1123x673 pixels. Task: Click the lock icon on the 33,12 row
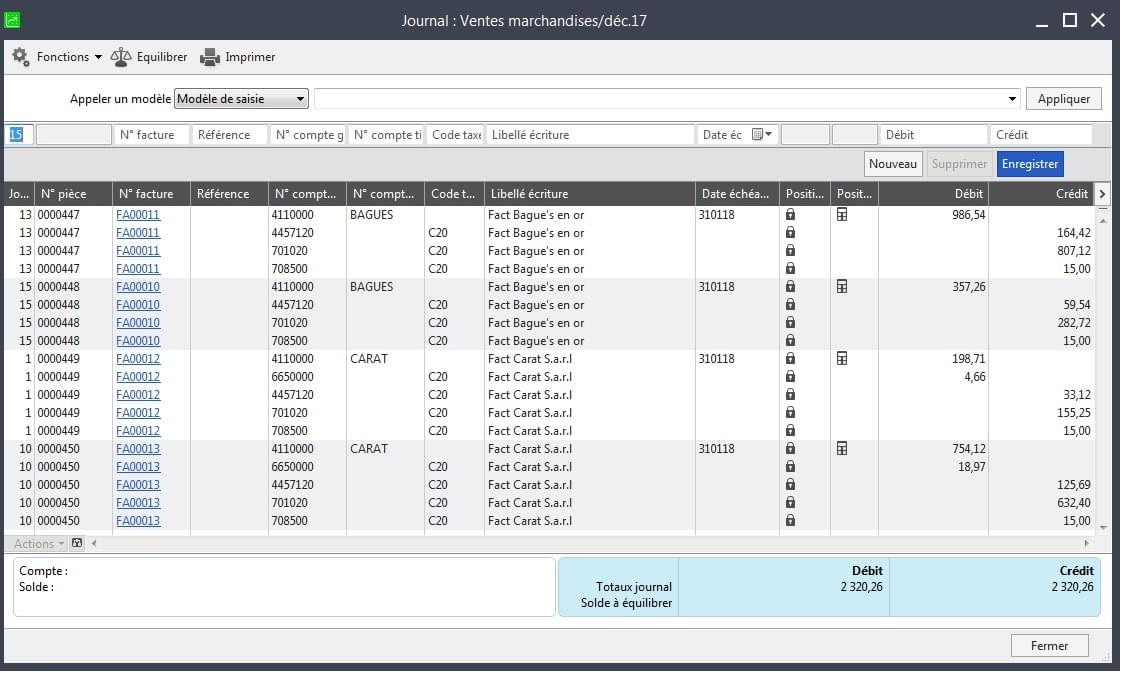[790, 394]
